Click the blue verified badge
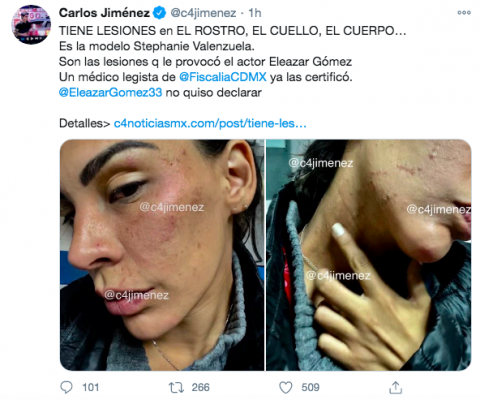 [x=159, y=13]
